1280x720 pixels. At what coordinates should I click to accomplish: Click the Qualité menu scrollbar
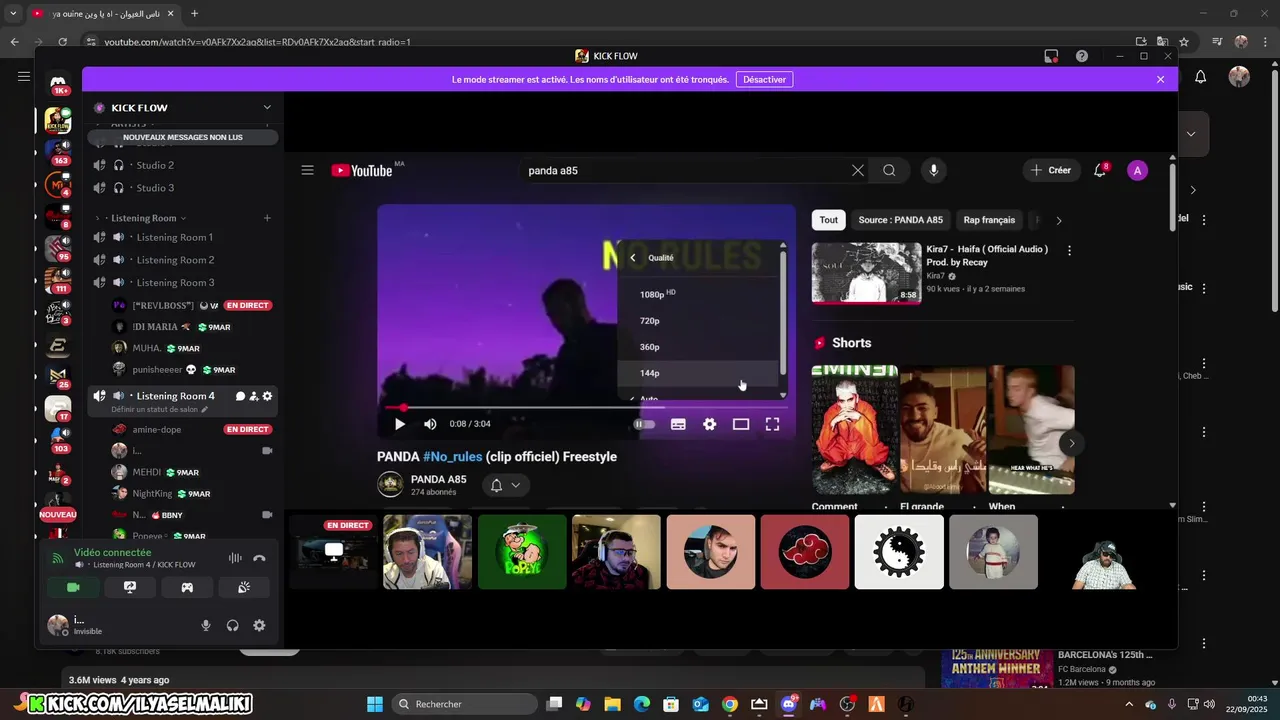click(783, 310)
